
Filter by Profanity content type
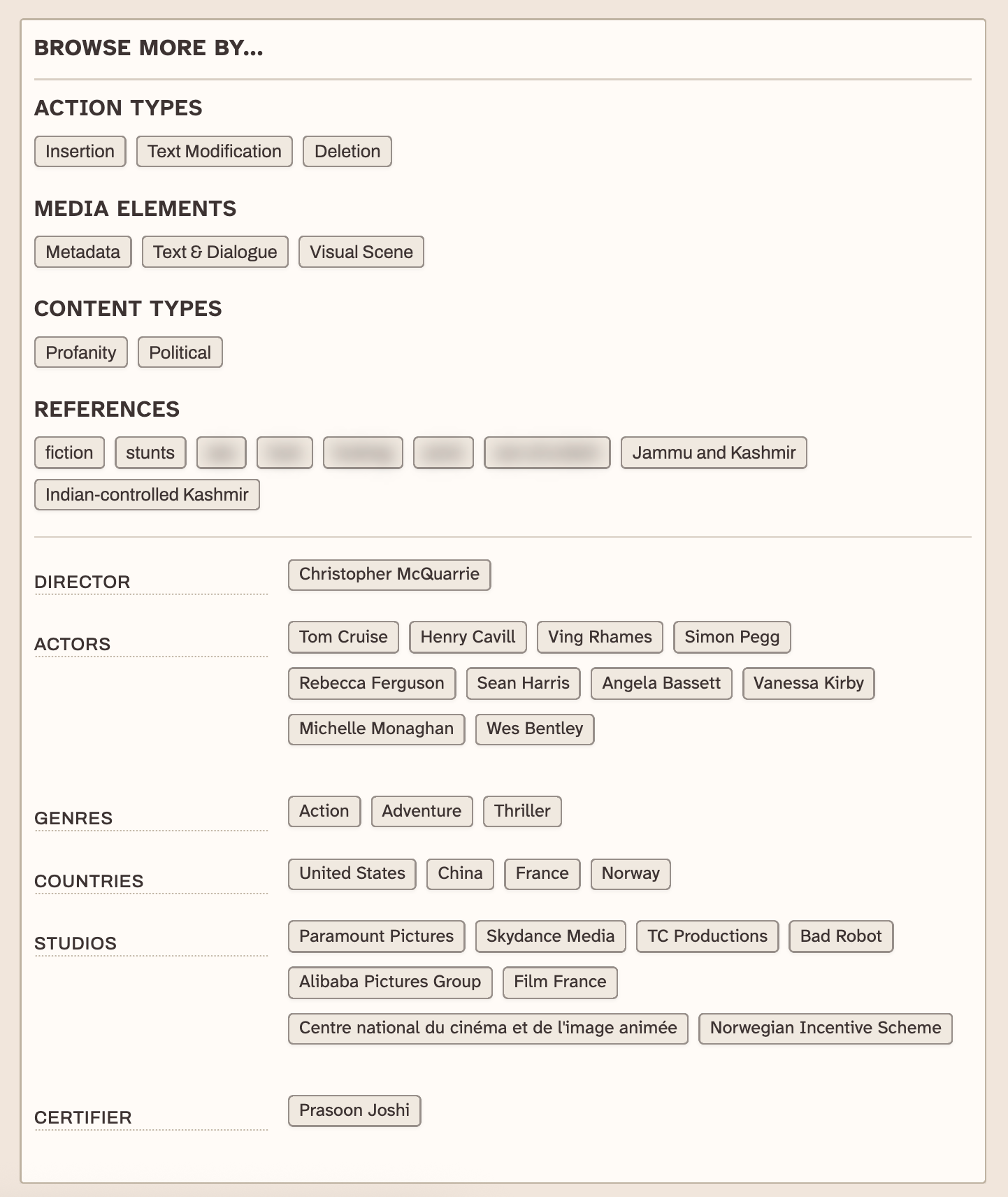tap(80, 352)
